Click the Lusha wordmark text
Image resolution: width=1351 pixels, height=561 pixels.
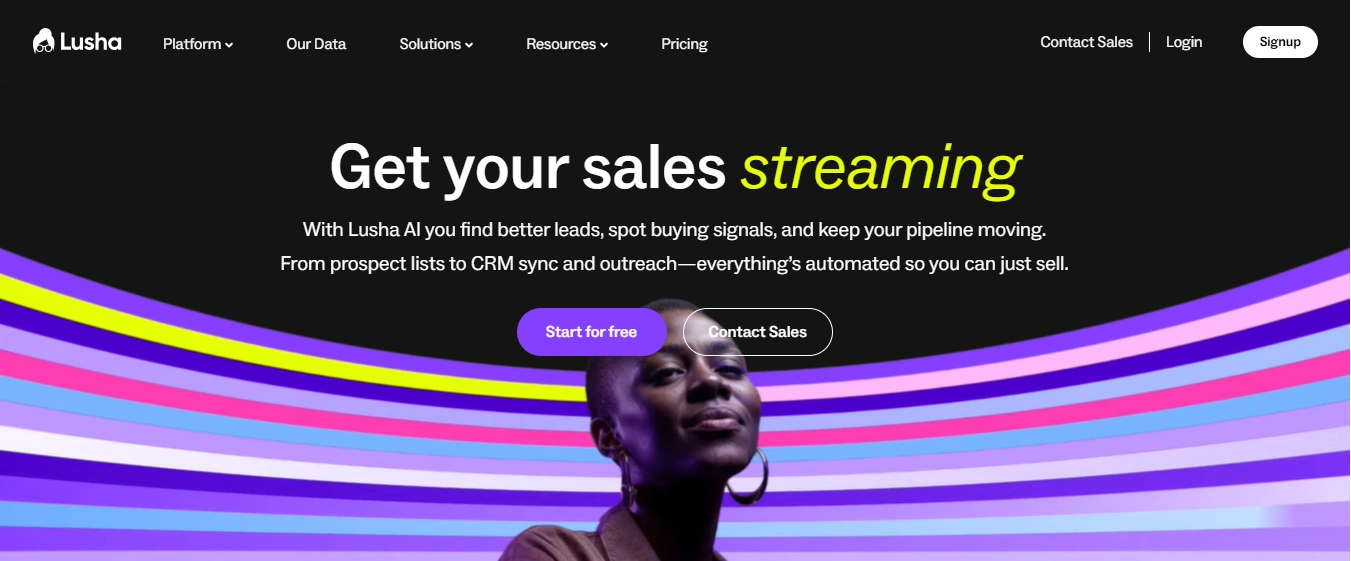(90, 42)
